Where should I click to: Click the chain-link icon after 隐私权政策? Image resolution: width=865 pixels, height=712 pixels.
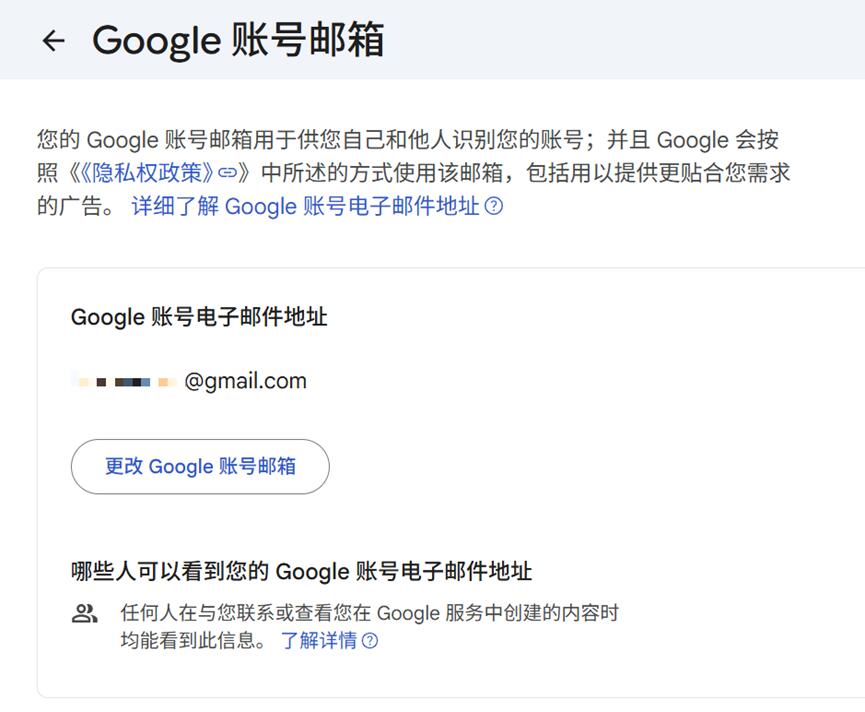point(229,173)
